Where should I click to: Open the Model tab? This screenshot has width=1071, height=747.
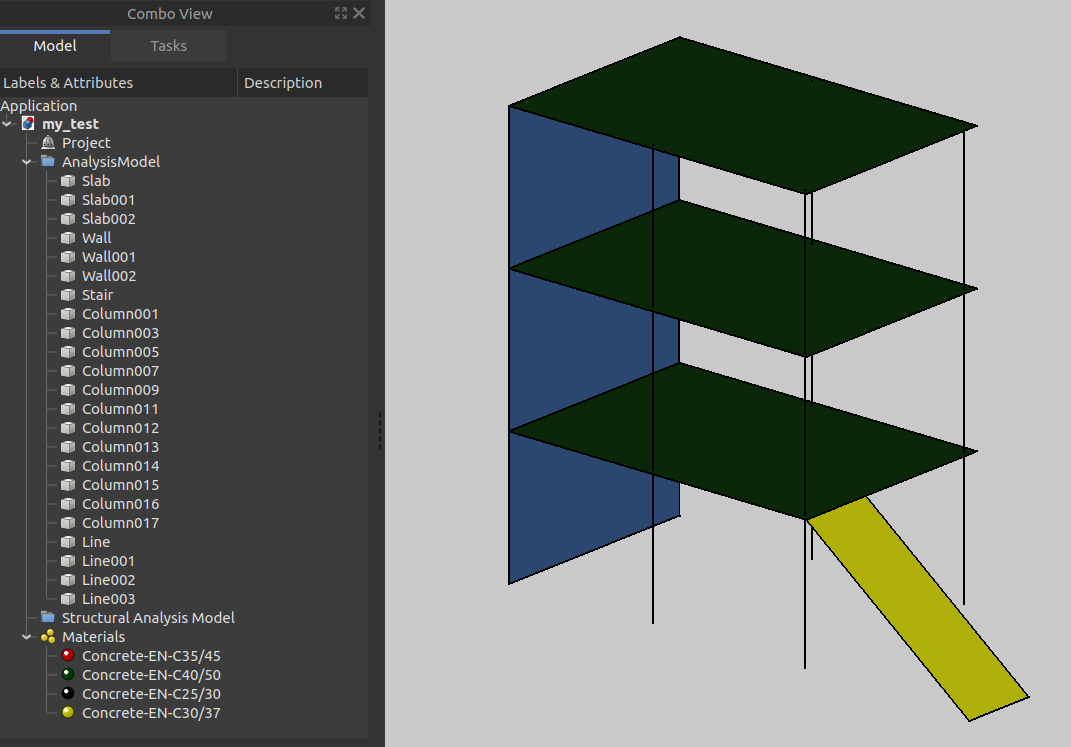pos(55,46)
